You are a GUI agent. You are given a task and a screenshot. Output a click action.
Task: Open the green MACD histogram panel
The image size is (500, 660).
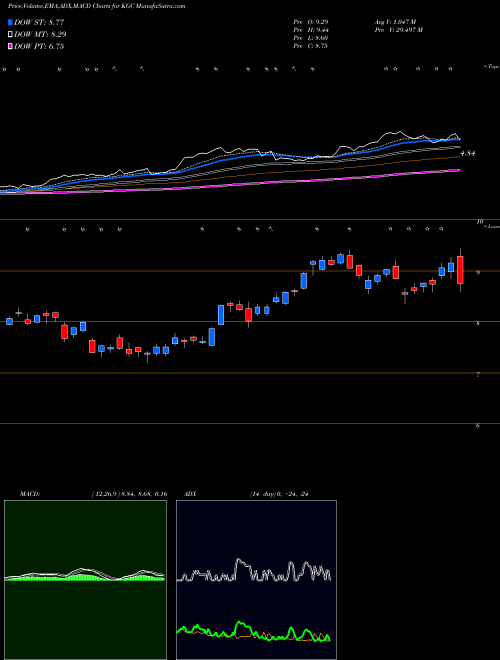click(x=85, y=580)
